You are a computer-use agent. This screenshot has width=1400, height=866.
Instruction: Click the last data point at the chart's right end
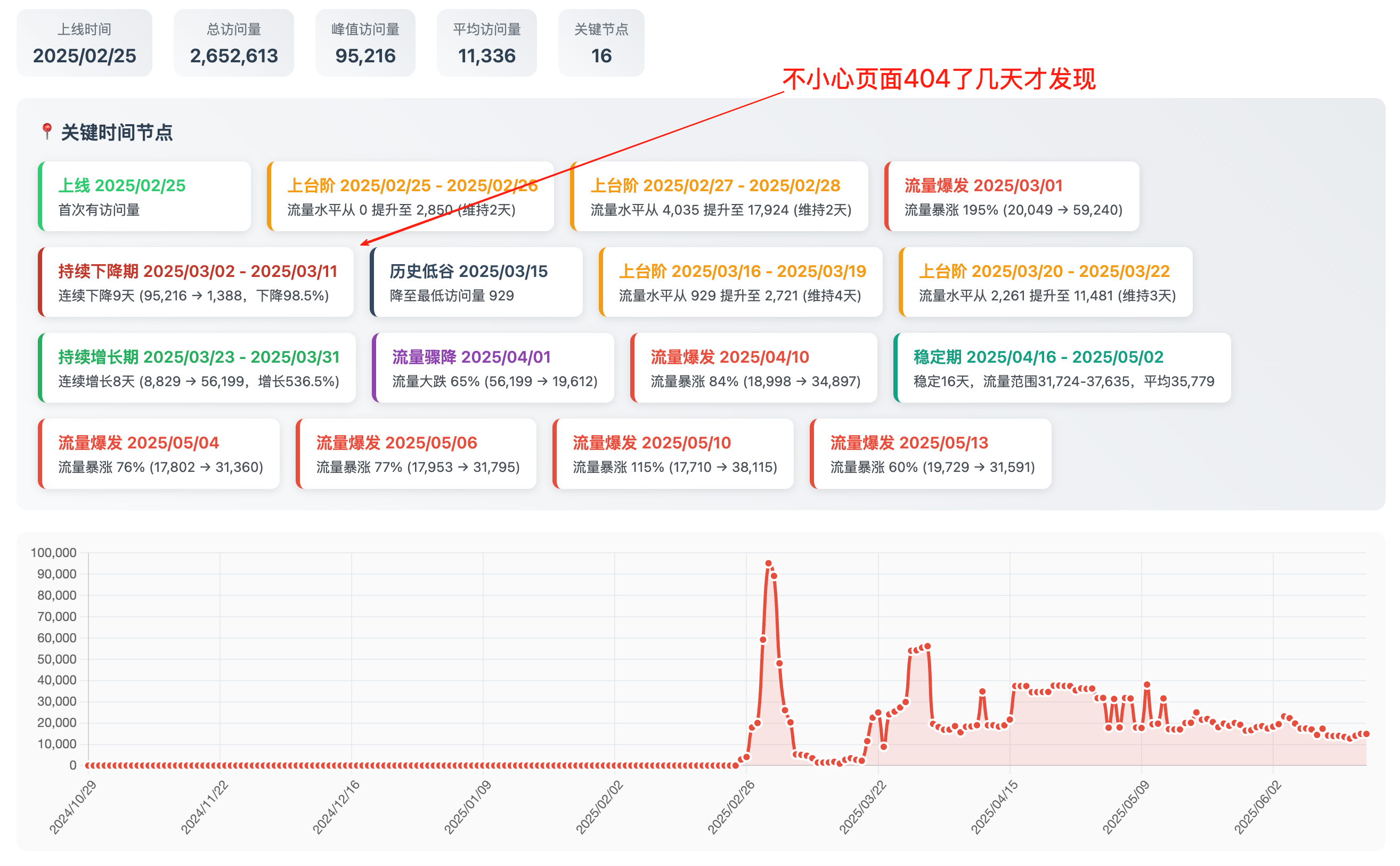[1366, 734]
